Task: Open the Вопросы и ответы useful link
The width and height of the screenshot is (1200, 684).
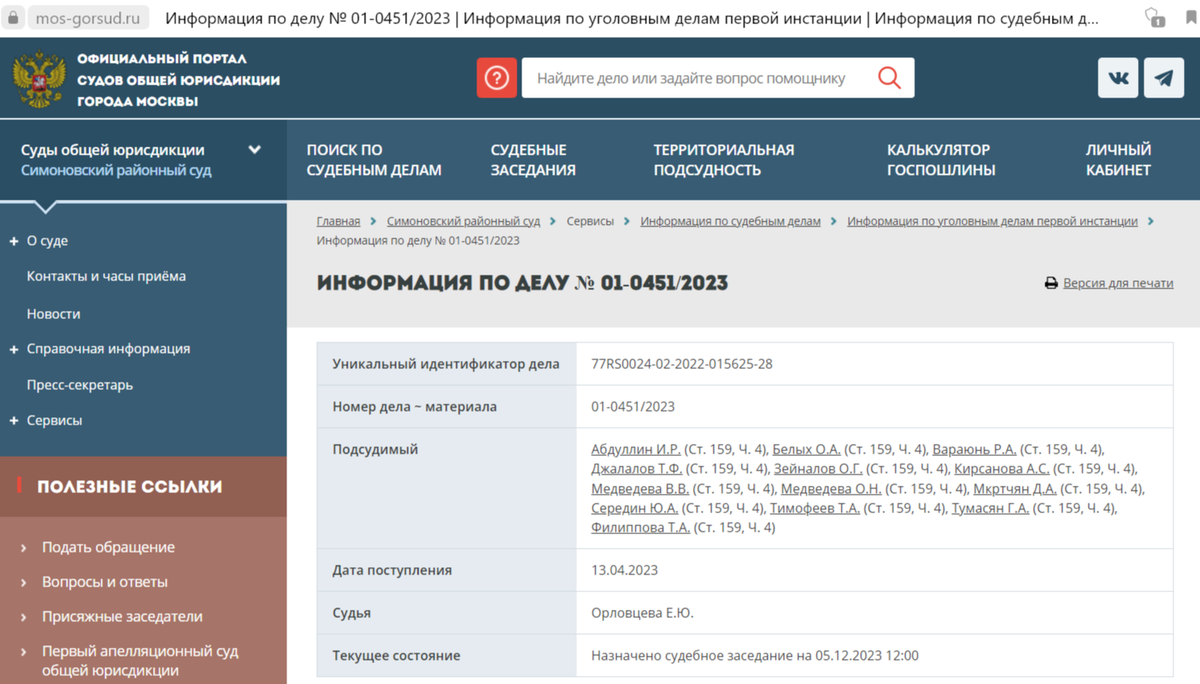Action: (105, 582)
